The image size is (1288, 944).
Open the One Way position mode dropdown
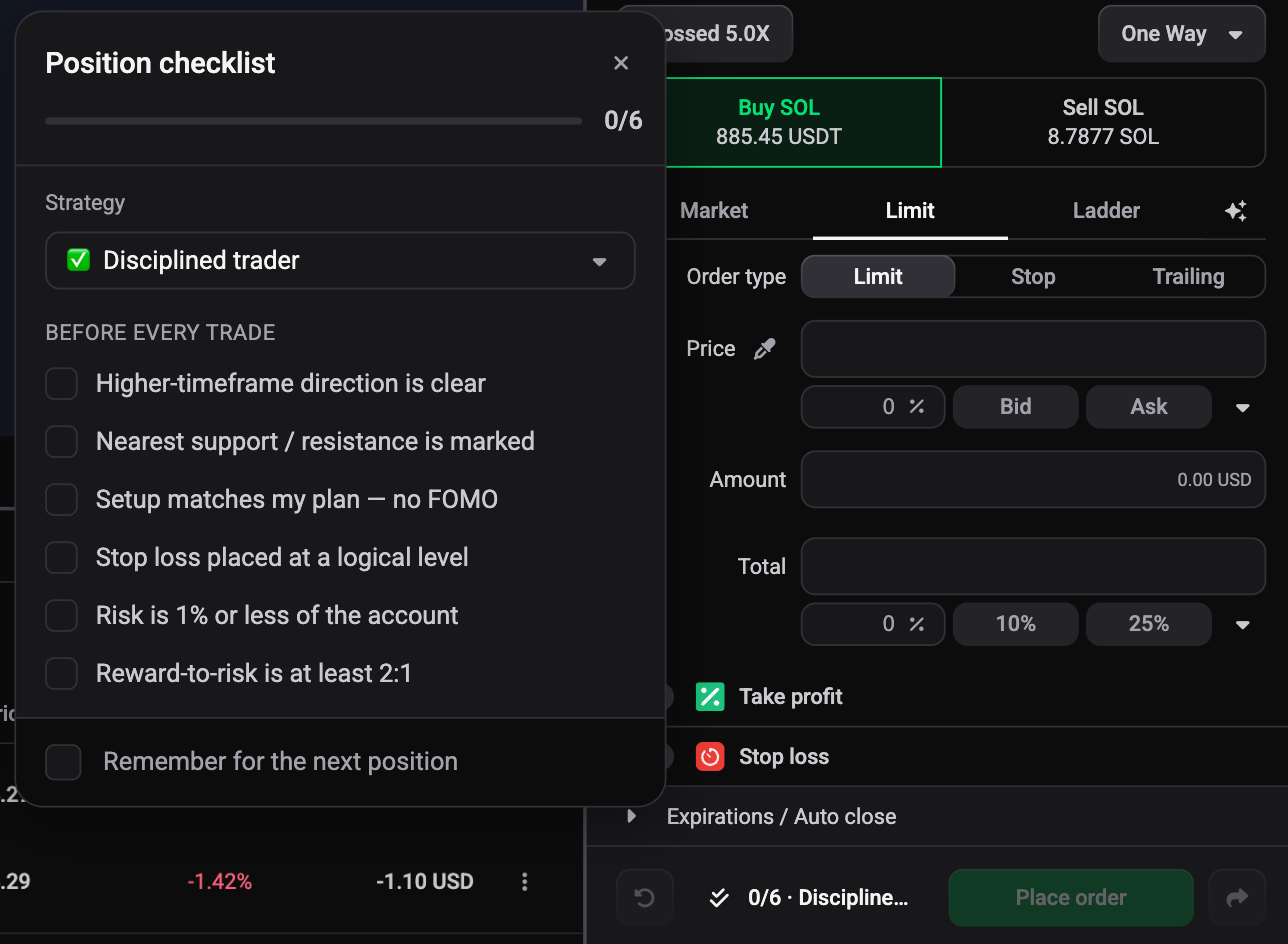pos(1182,34)
